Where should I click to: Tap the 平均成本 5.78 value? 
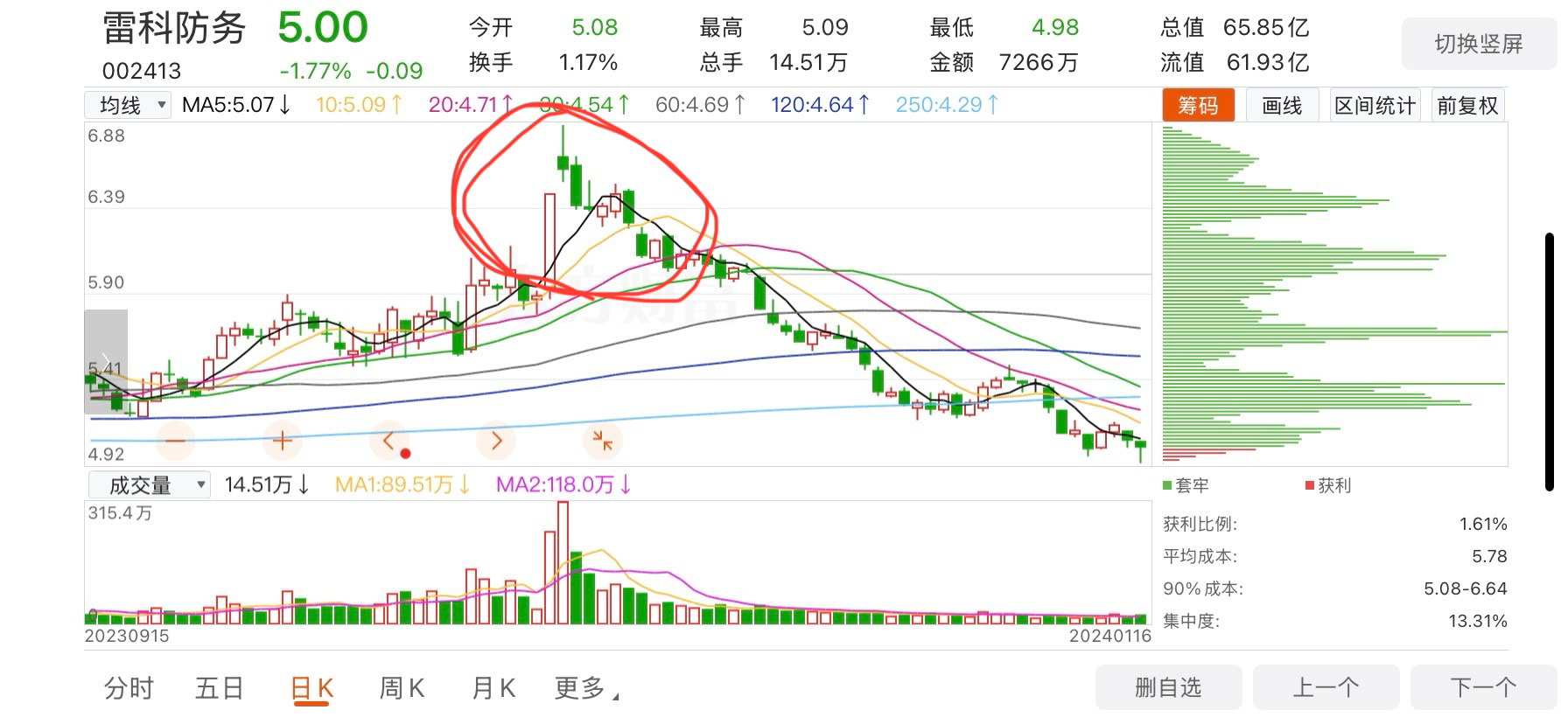point(1489,556)
